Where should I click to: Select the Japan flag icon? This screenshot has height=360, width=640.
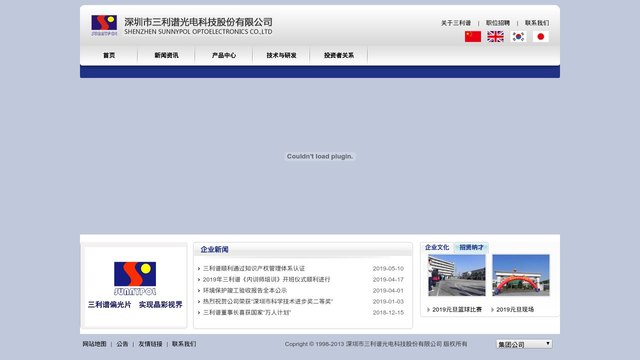pos(540,37)
